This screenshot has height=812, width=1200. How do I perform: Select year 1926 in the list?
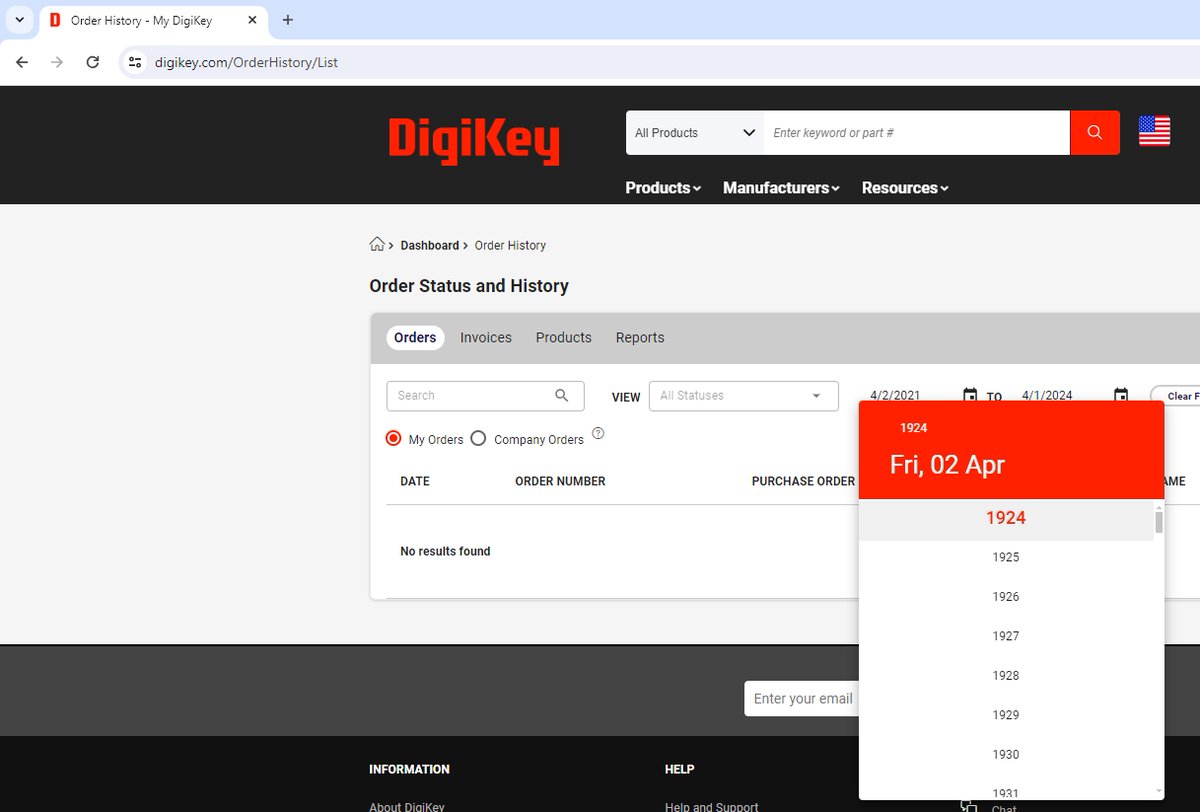(x=1006, y=597)
